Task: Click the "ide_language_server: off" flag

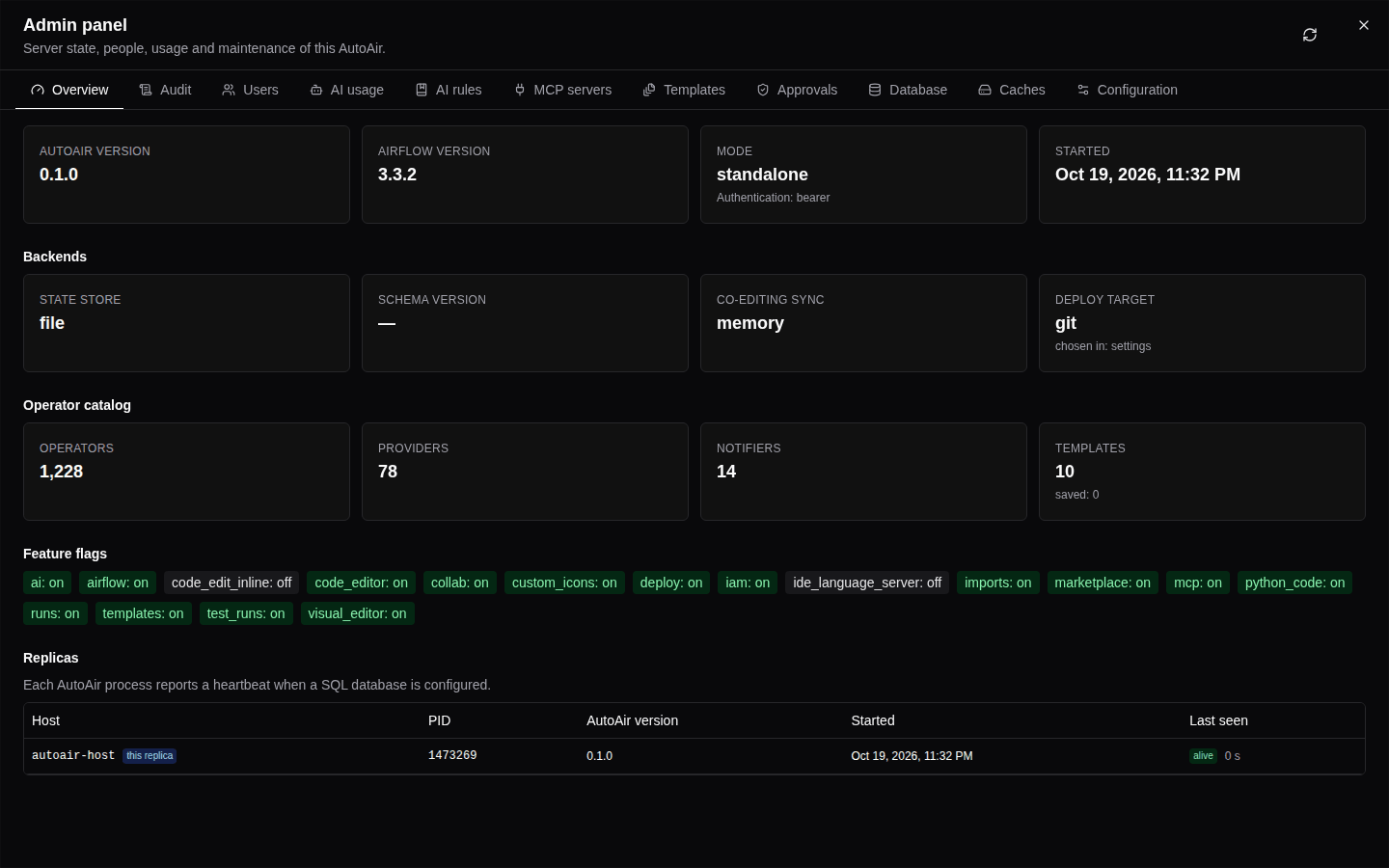Action: click(x=867, y=583)
